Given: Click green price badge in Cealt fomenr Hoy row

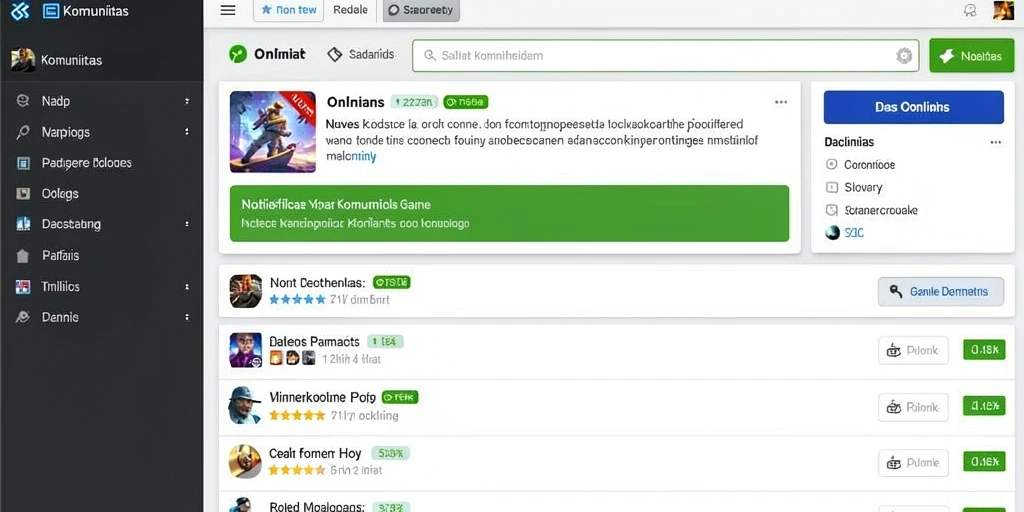Looking at the screenshot, I should coord(984,462).
